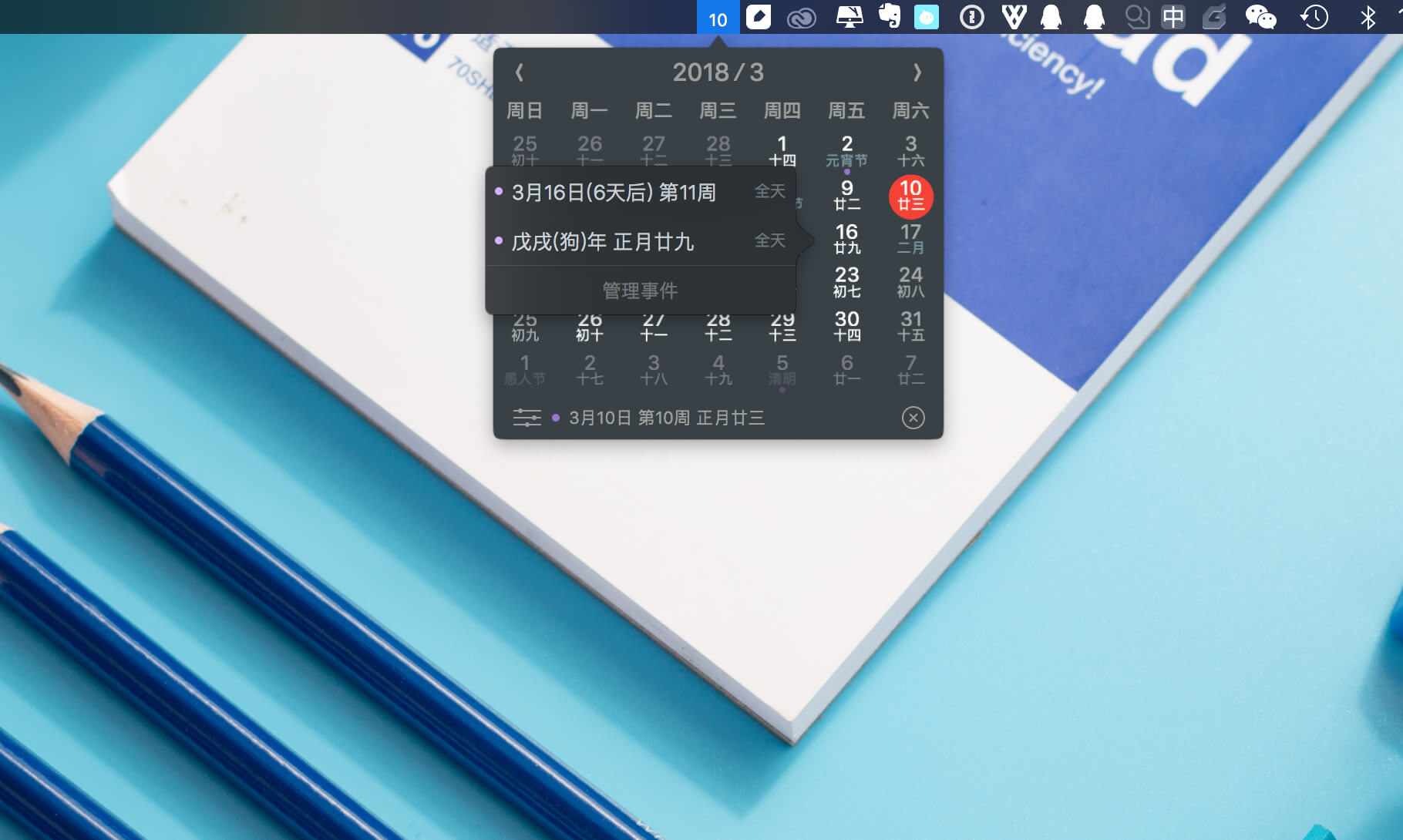
Task: Select March 28 十二
Action: click(x=718, y=328)
